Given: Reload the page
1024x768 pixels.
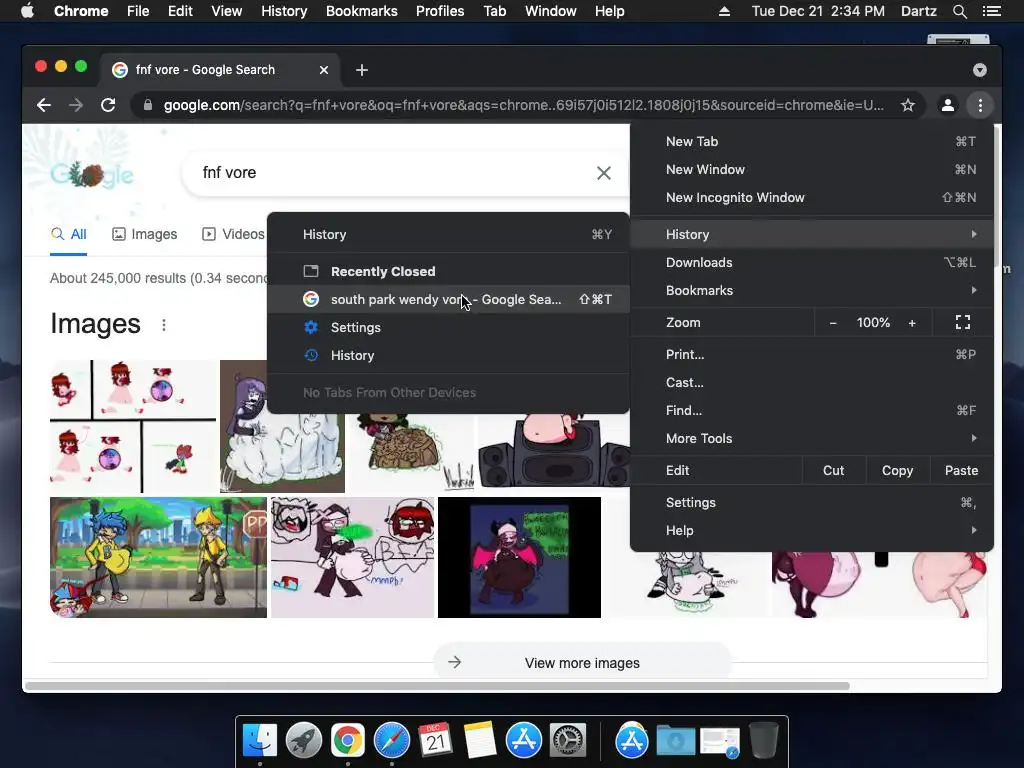Looking at the screenshot, I should click(108, 105).
